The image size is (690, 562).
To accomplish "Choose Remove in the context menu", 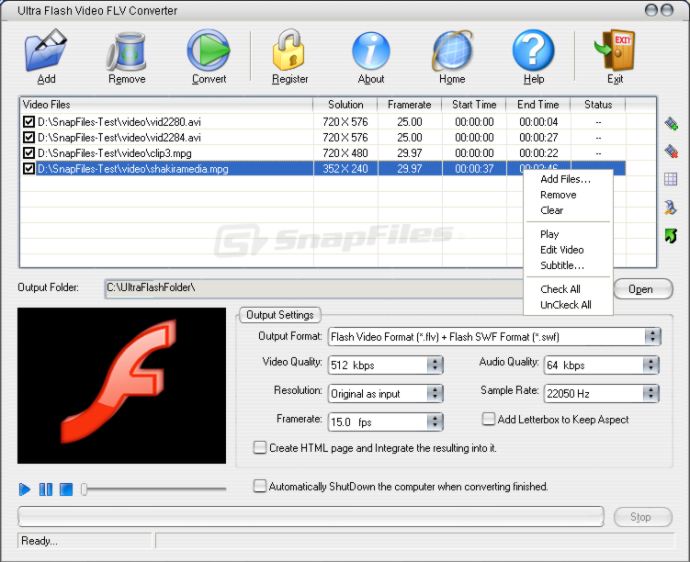I will pyautogui.click(x=558, y=195).
